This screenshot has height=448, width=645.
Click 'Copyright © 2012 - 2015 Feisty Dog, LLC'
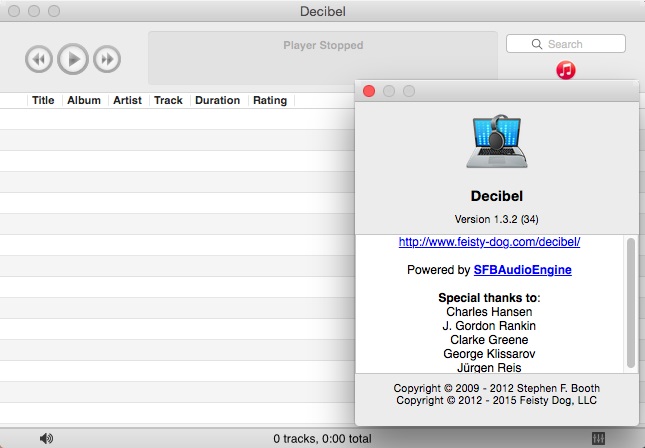click(497, 400)
